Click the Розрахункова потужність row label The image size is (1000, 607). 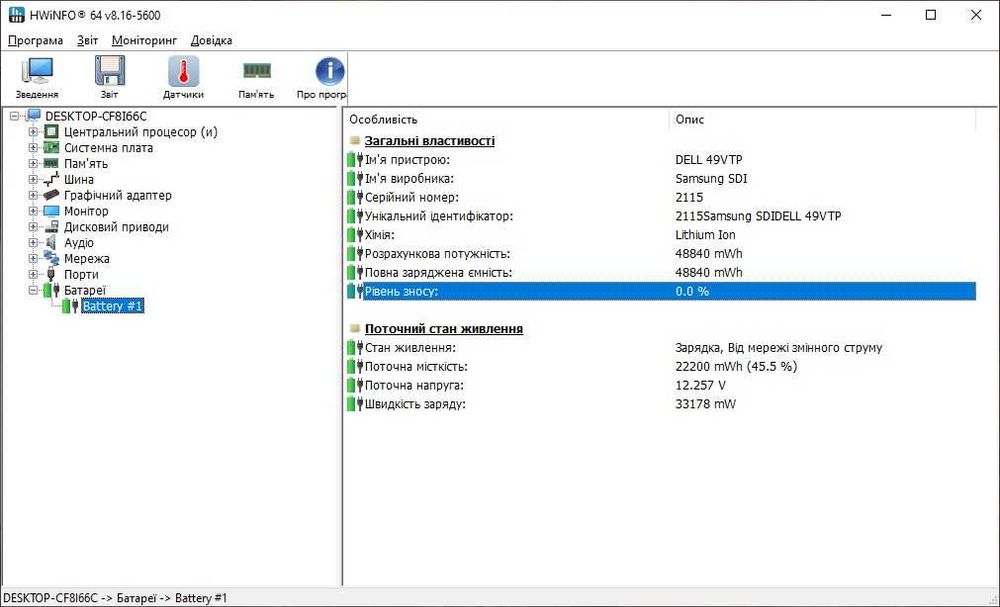pyautogui.click(x=437, y=254)
